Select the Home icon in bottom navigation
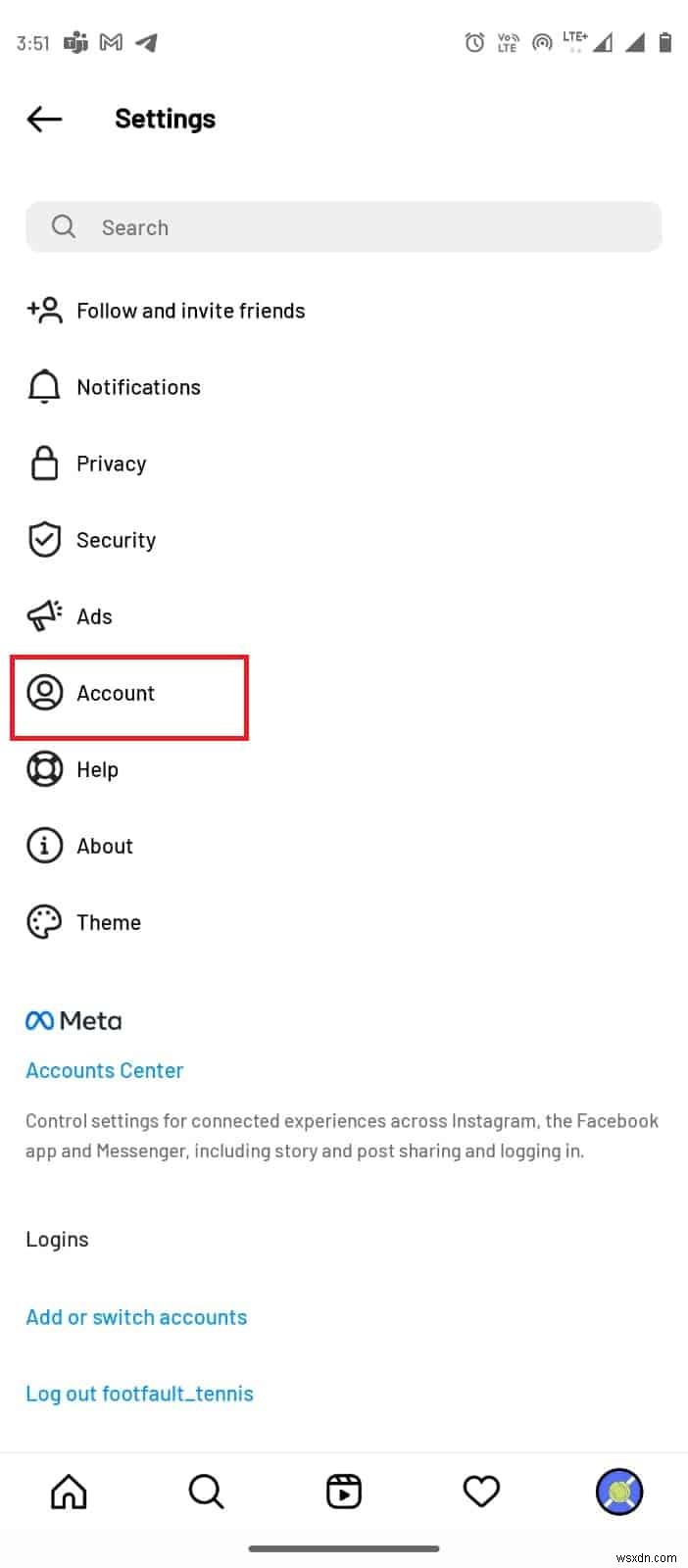Image resolution: width=688 pixels, height=1568 pixels. coord(69,1492)
